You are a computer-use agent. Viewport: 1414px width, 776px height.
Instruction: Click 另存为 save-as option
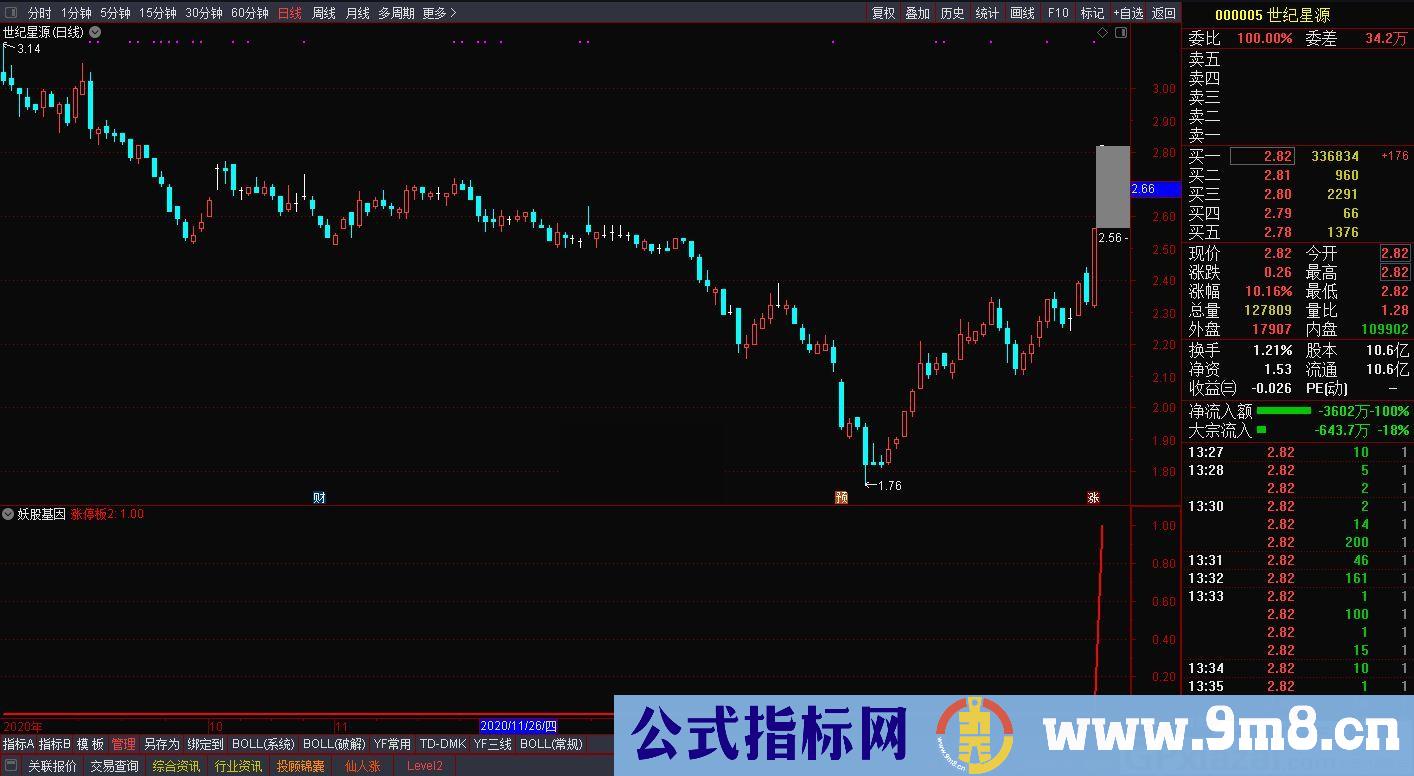(x=161, y=744)
